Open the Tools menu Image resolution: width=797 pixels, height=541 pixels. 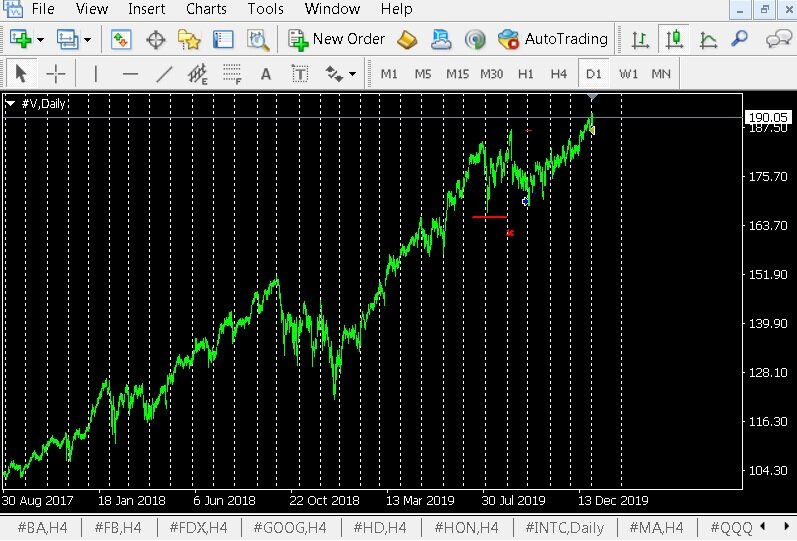coord(265,9)
